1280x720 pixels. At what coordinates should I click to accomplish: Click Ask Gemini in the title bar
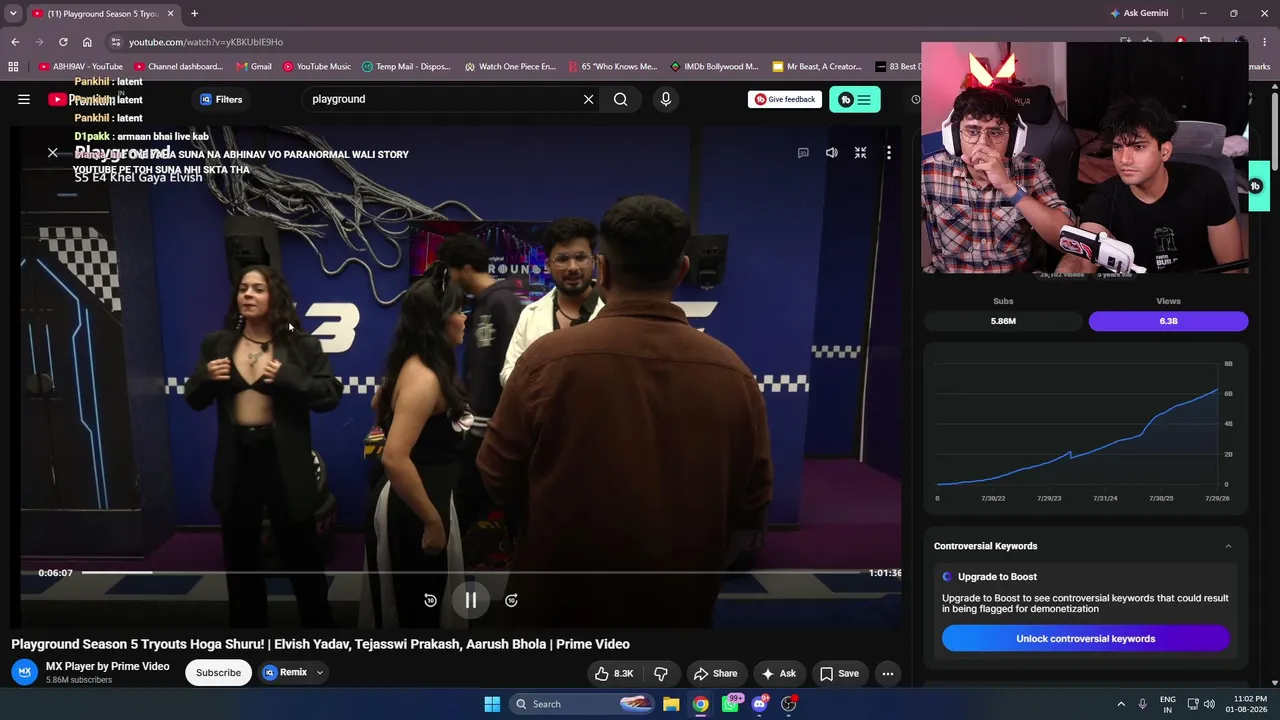(1139, 14)
